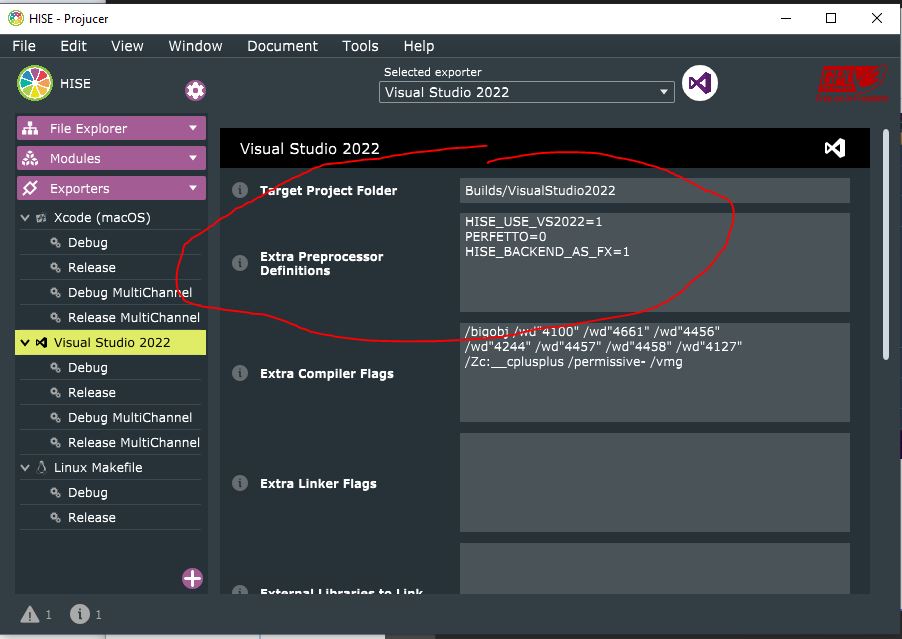Launch project in Visual Studio IDE icon
The image size is (902, 639).
[x=700, y=83]
